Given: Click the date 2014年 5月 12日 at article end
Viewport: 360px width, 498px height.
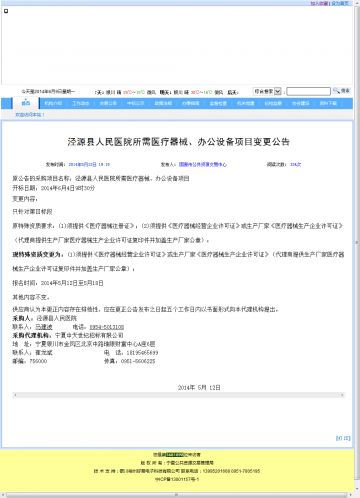Looking at the screenshot, I should (199, 387).
